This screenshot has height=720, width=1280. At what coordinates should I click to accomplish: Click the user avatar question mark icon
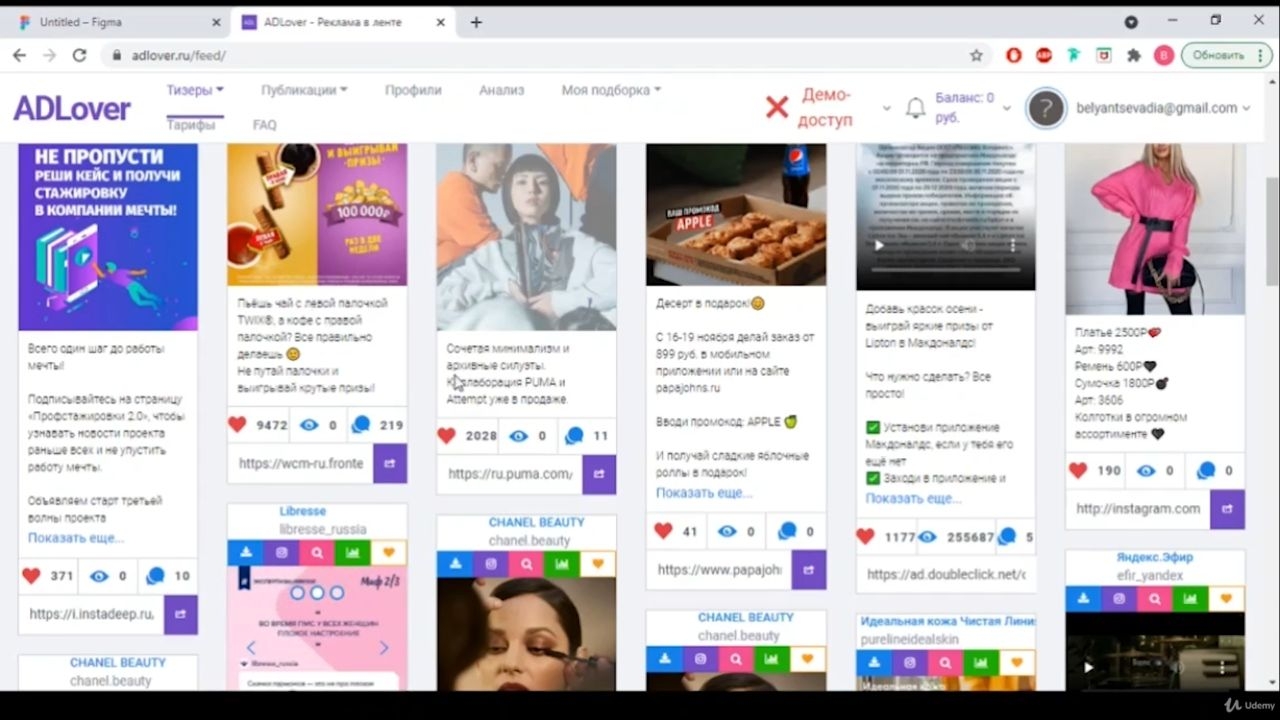(1046, 108)
